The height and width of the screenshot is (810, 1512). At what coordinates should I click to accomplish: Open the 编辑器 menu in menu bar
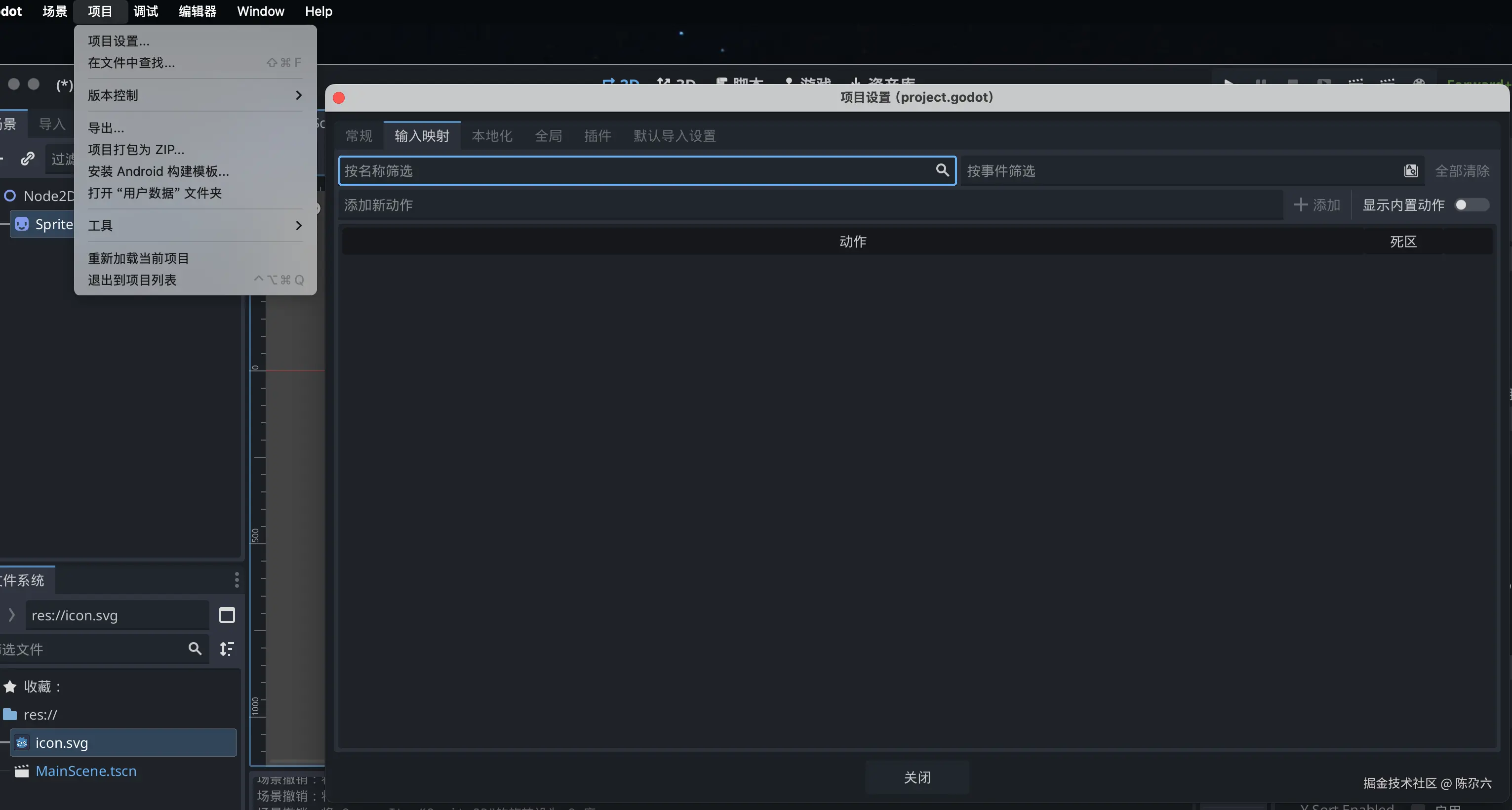coord(197,11)
